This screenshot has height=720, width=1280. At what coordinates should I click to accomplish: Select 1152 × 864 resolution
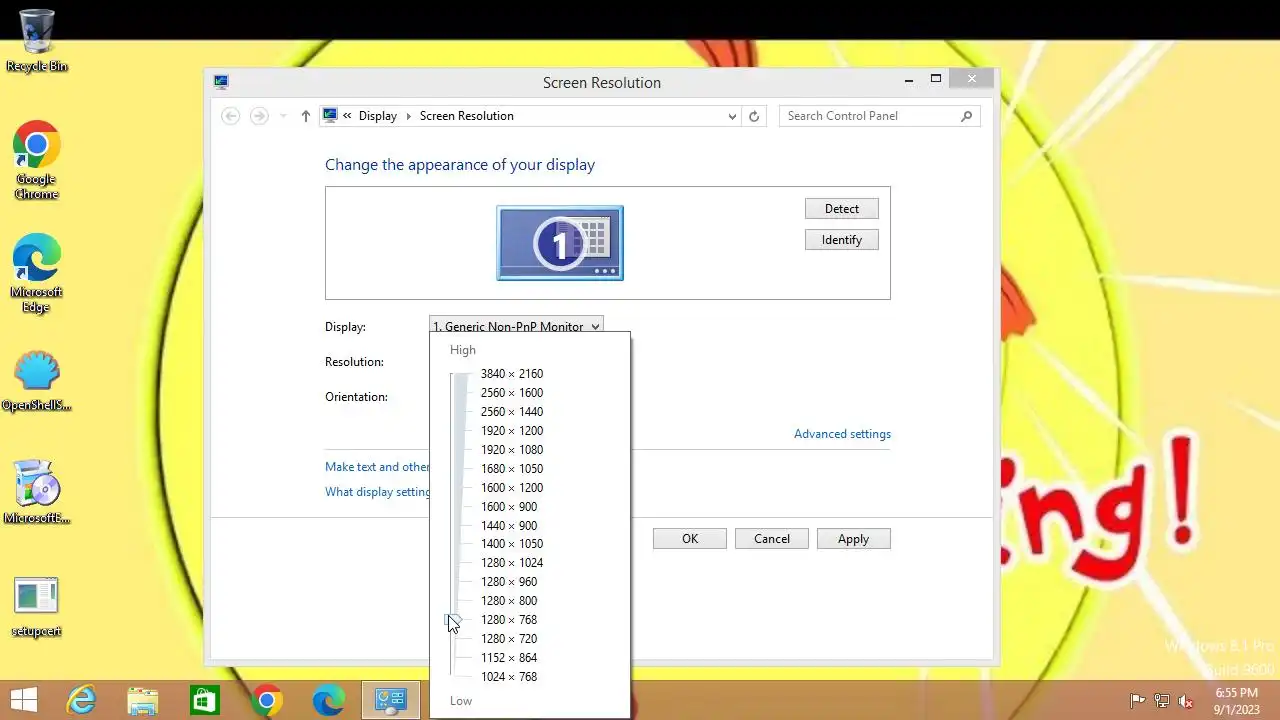pyautogui.click(x=509, y=658)
